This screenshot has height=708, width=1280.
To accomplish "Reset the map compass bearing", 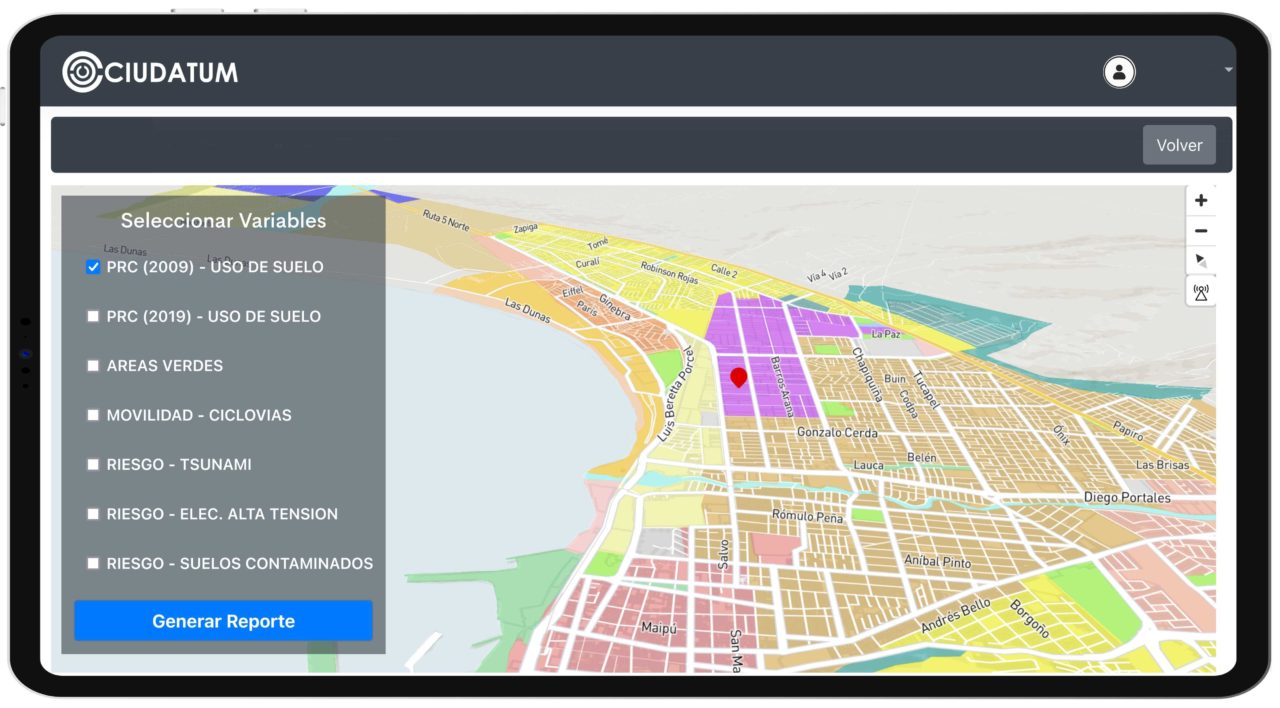I will 1201,261.
